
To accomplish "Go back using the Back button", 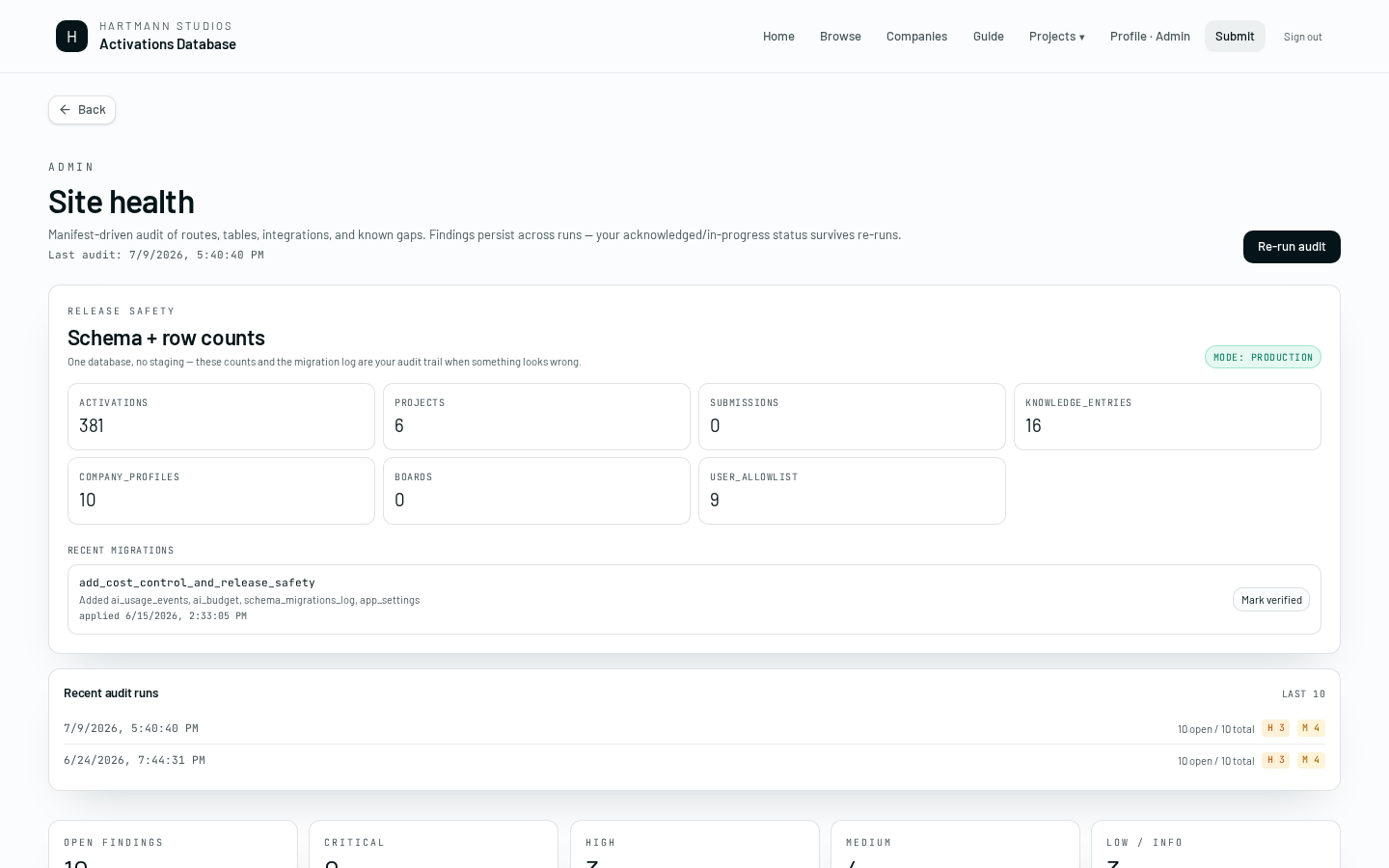I will (82, 110).
